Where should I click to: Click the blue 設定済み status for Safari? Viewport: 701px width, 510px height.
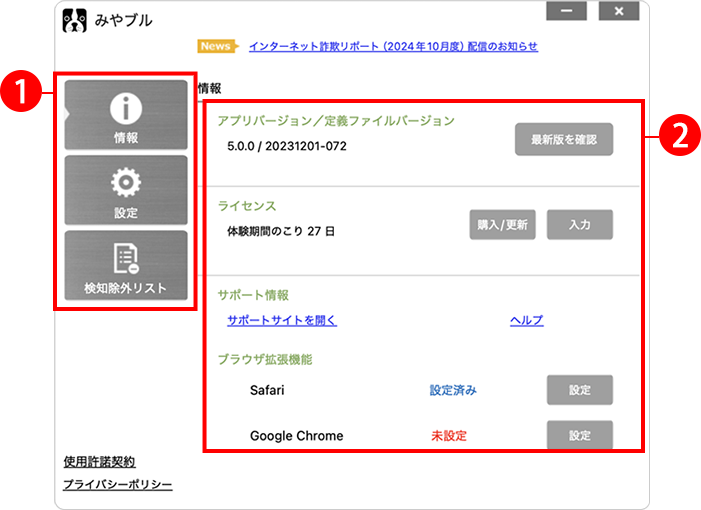pos(453,390)
